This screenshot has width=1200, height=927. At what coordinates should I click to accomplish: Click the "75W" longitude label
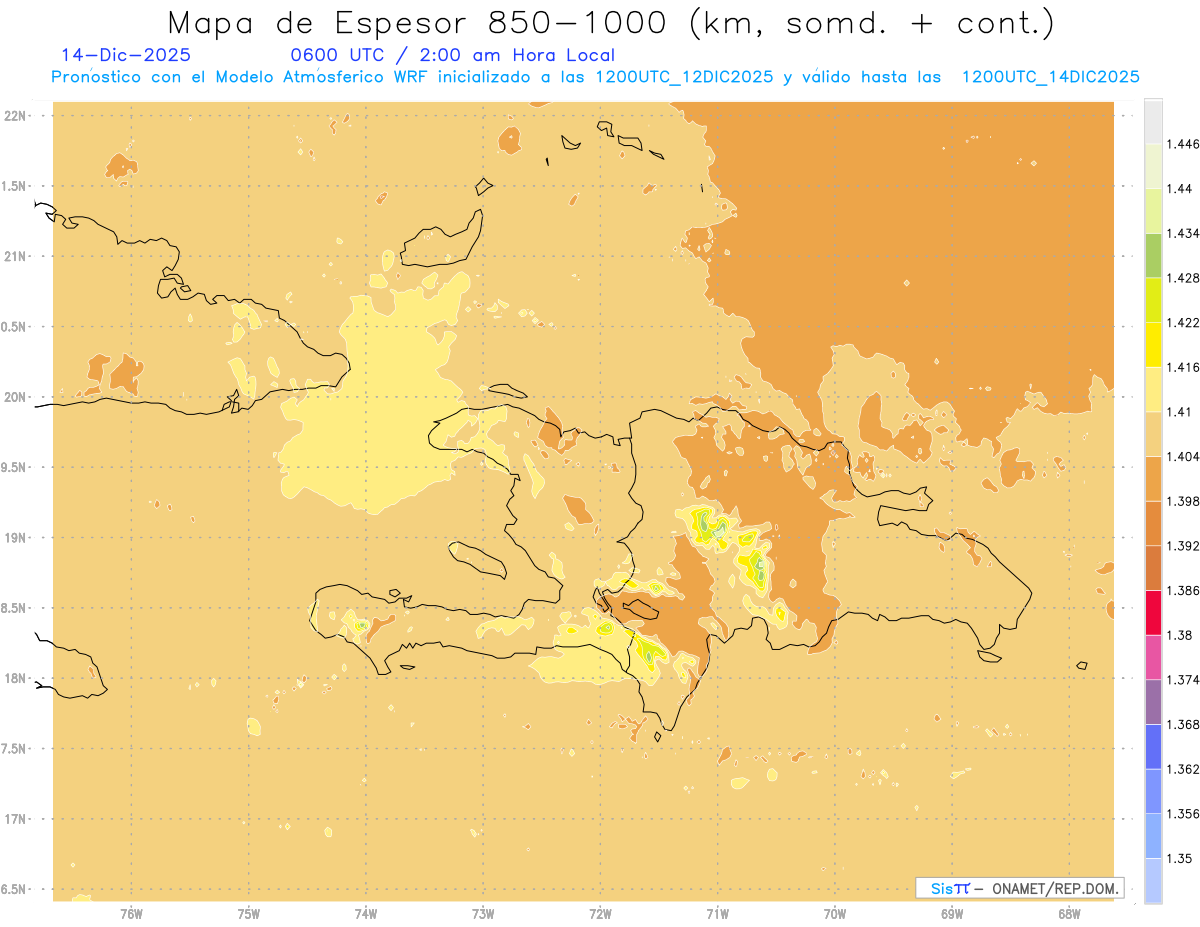tap(249, 913)
